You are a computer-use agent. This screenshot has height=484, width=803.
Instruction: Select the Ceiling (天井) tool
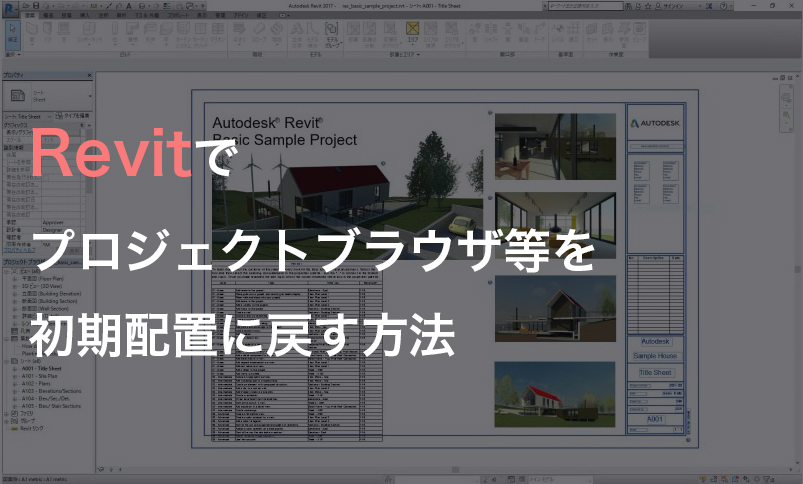pos(150,33)
